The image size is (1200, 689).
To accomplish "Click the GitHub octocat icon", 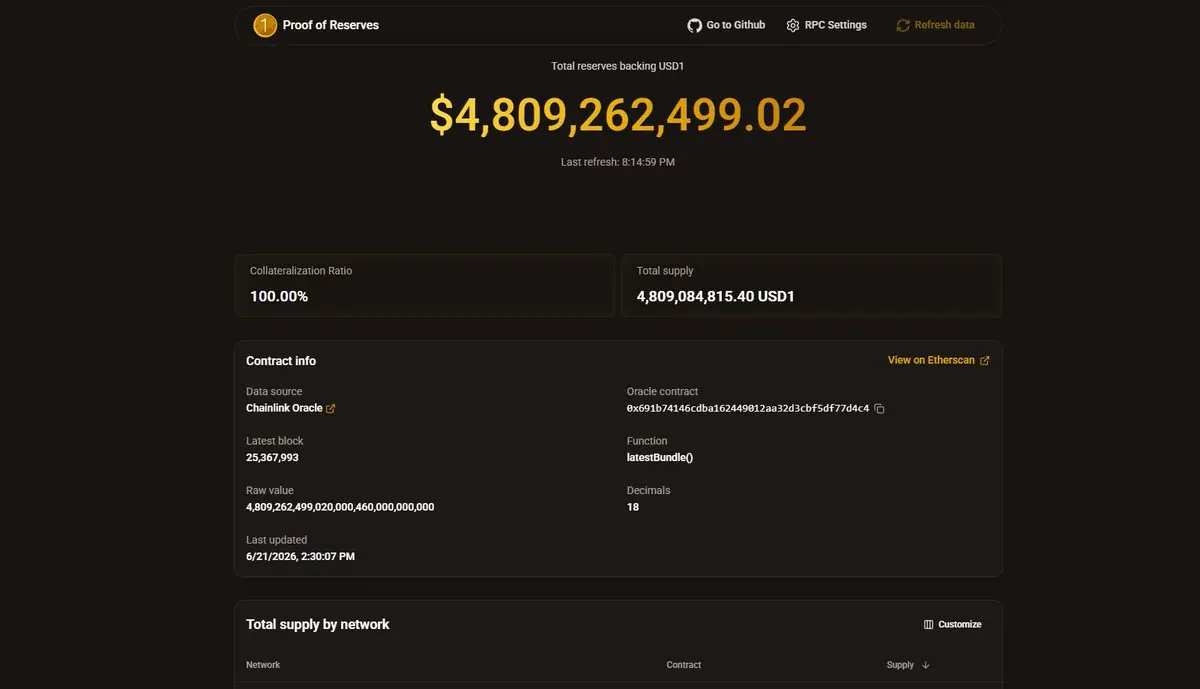I will click(694, 25).
